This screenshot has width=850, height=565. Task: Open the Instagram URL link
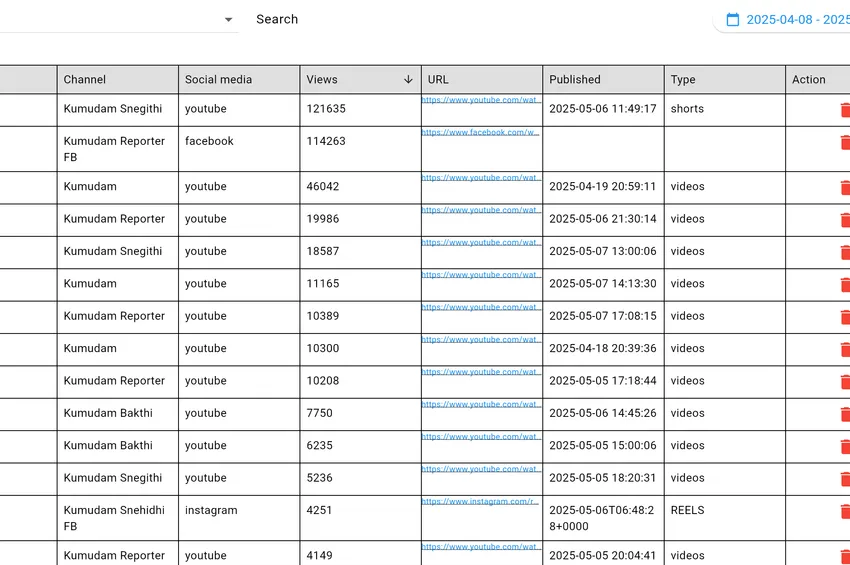point(480,502)
